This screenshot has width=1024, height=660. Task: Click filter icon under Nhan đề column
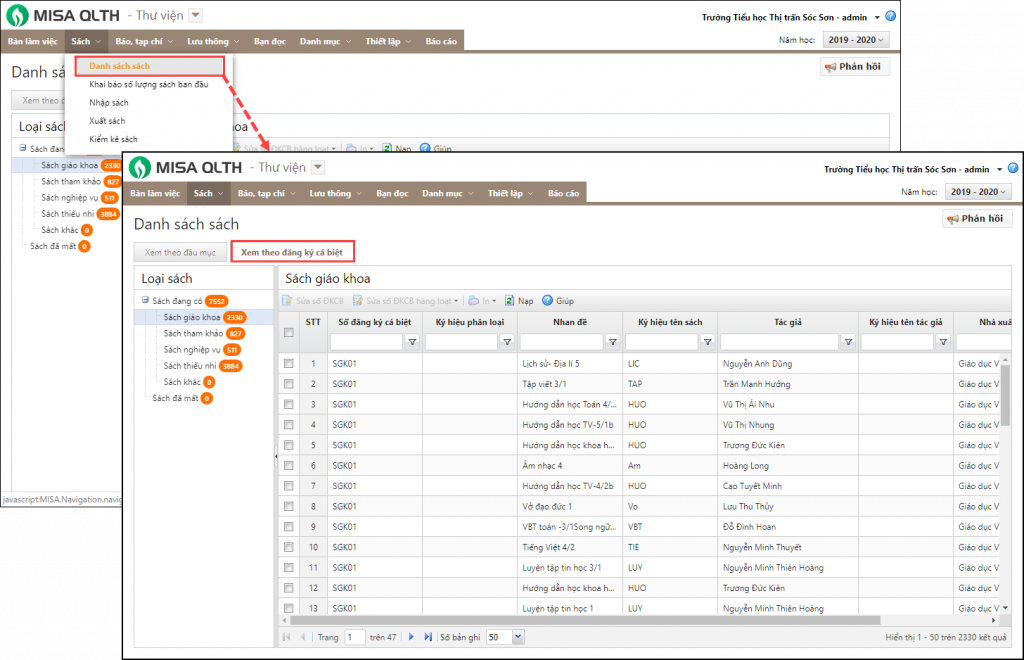[610, 342]
